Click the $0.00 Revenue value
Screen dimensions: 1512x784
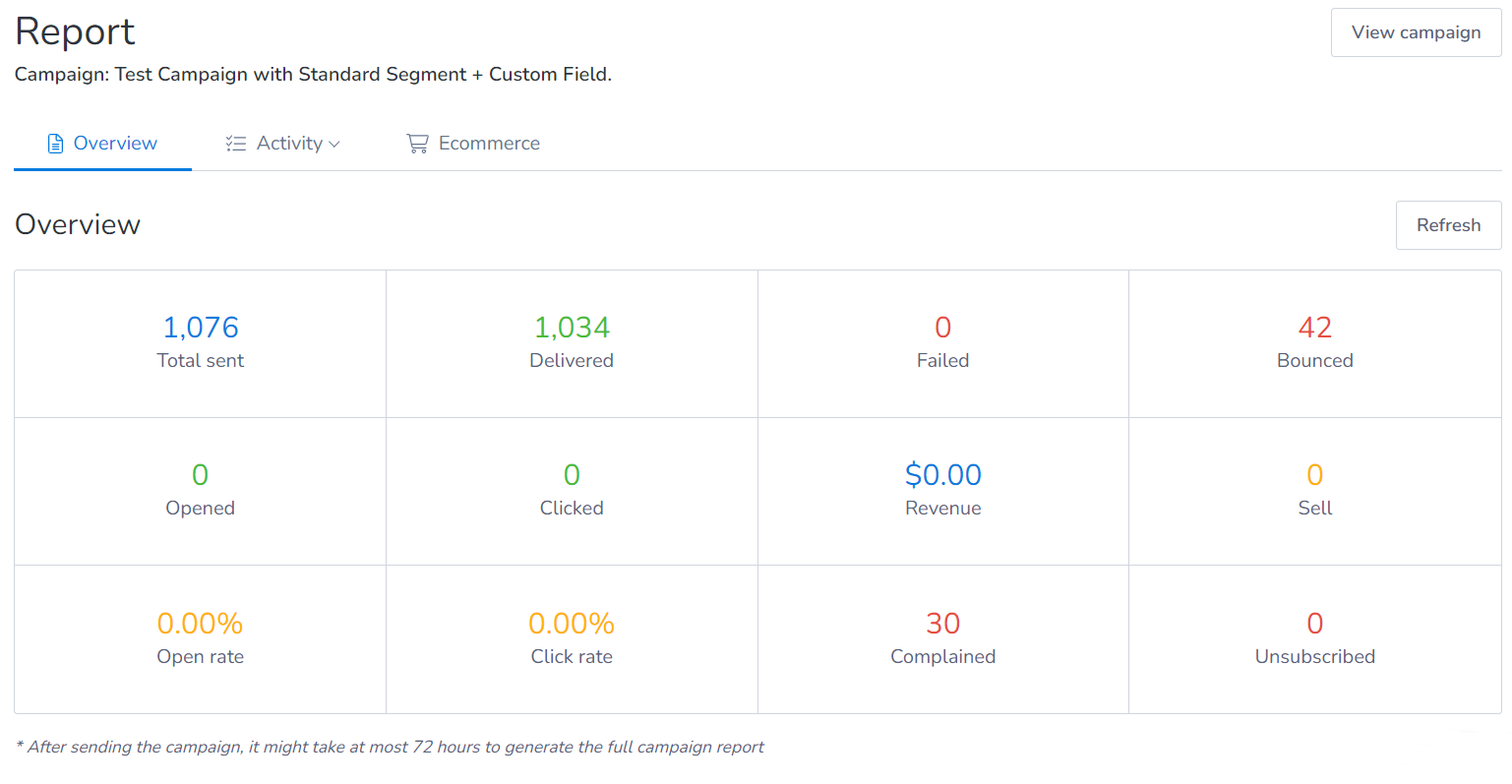point(942,475)
